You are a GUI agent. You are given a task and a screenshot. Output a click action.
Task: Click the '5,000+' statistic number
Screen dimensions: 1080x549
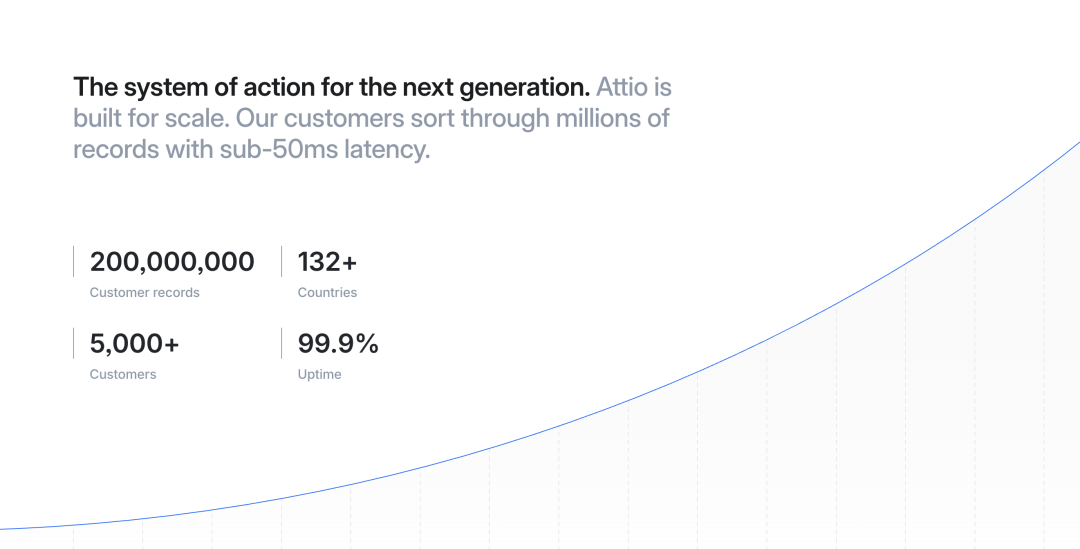pos(134,344)
